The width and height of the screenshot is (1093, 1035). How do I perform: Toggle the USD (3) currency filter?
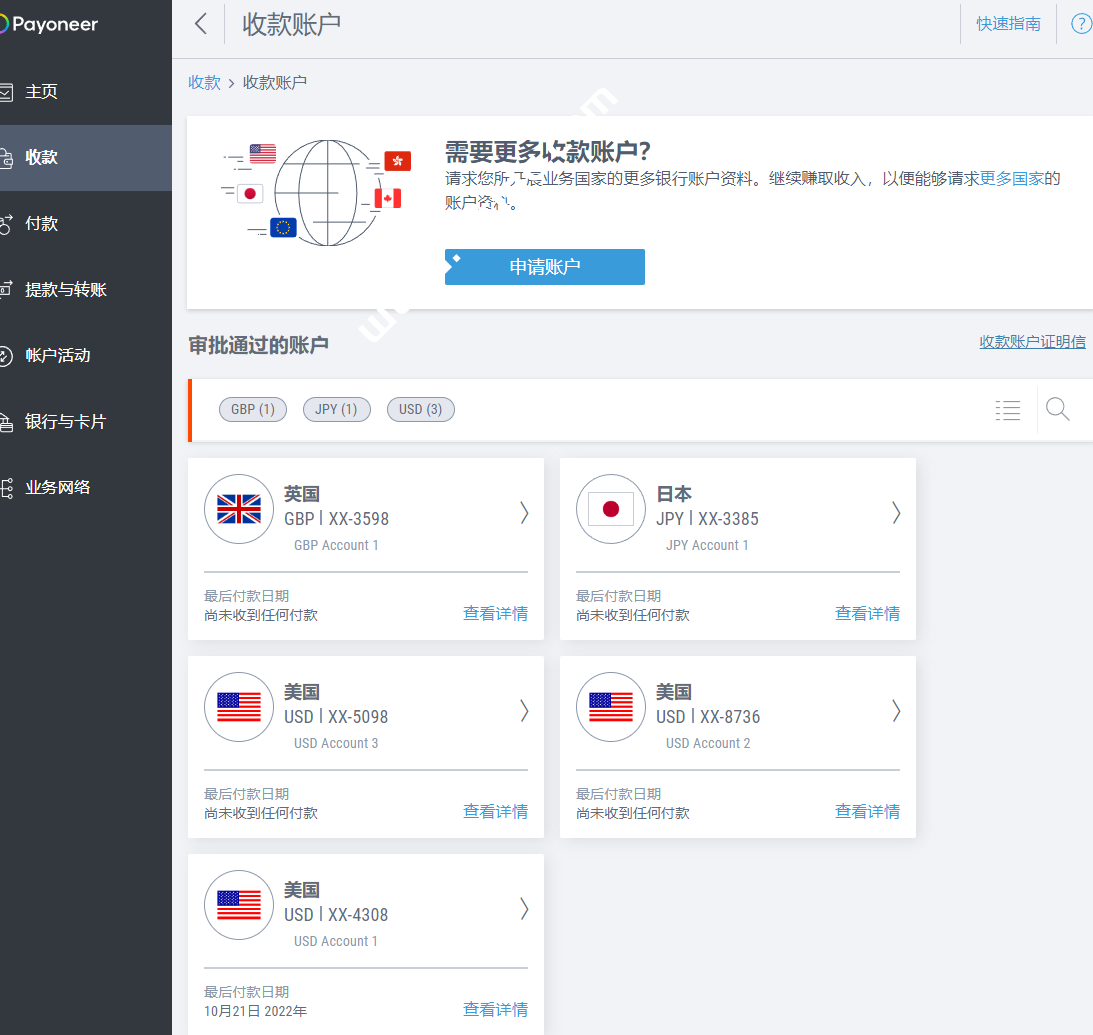pos(420,409)
